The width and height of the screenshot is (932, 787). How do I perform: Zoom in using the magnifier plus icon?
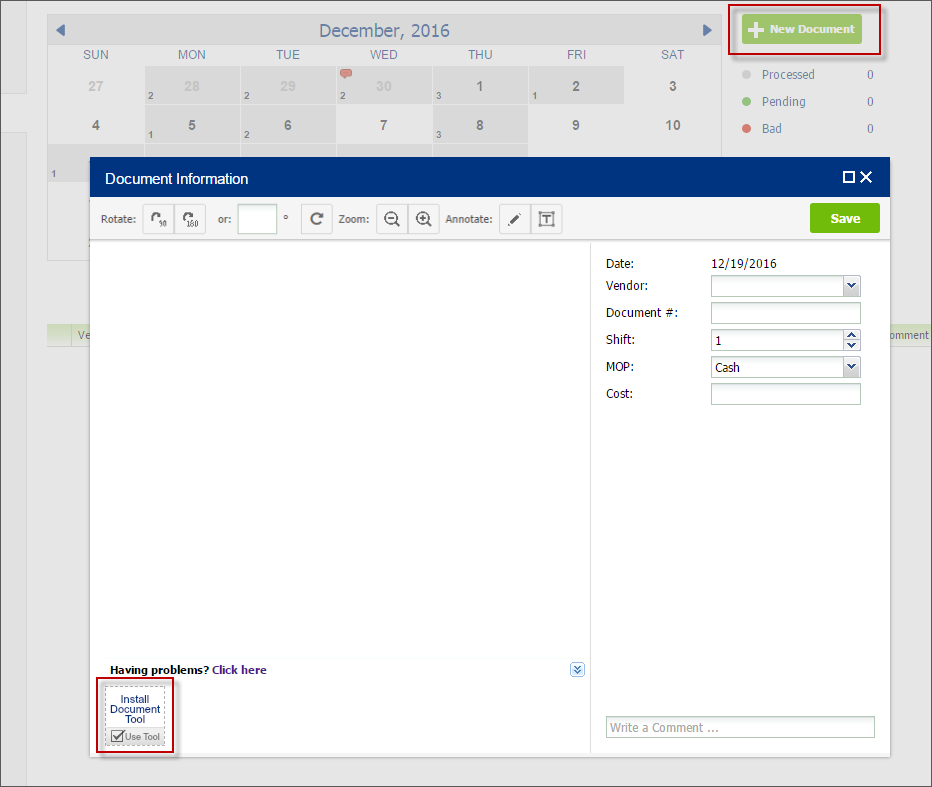[x=423, y=218]
